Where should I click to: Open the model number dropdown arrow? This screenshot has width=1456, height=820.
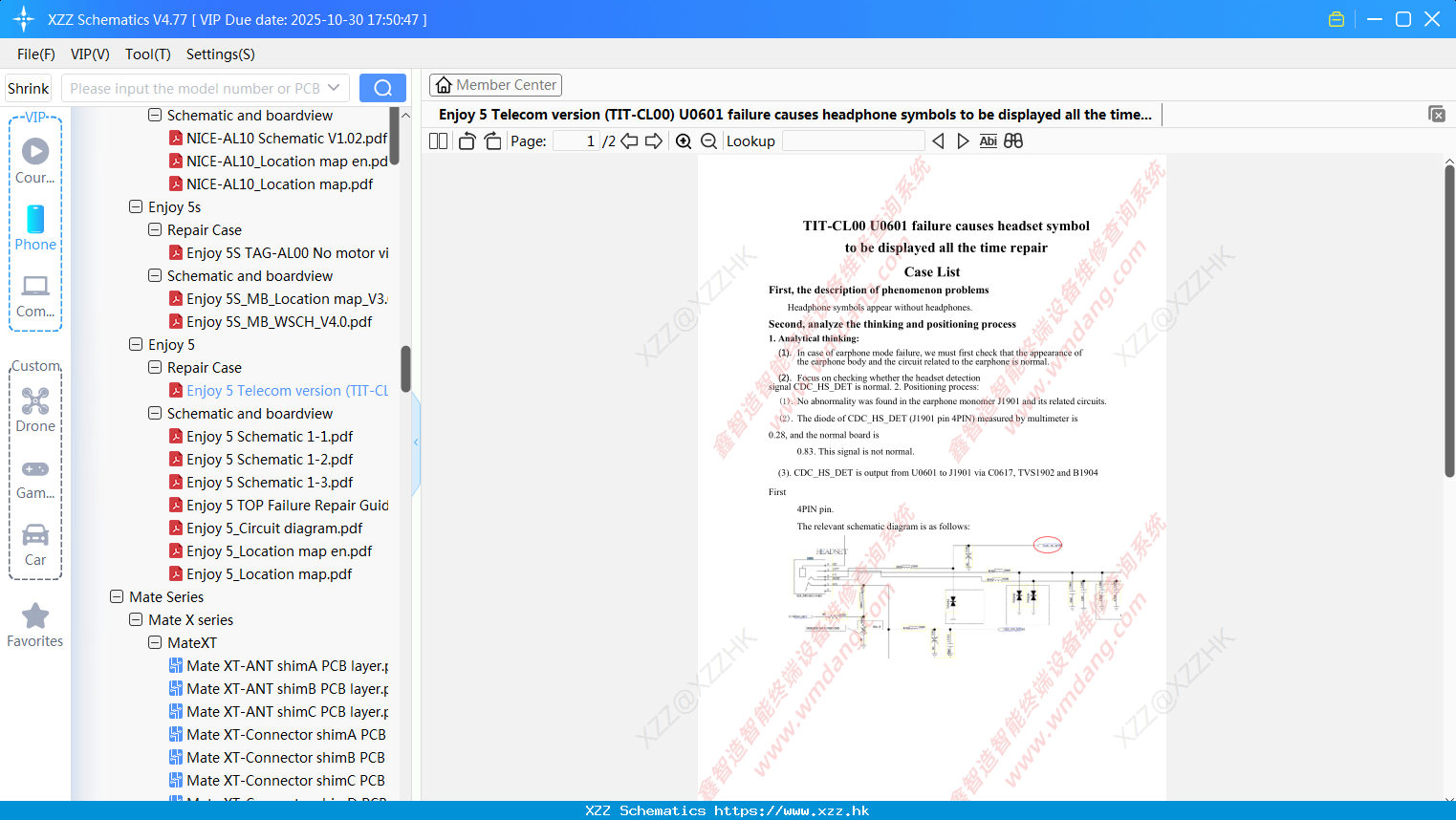point(334,88)
